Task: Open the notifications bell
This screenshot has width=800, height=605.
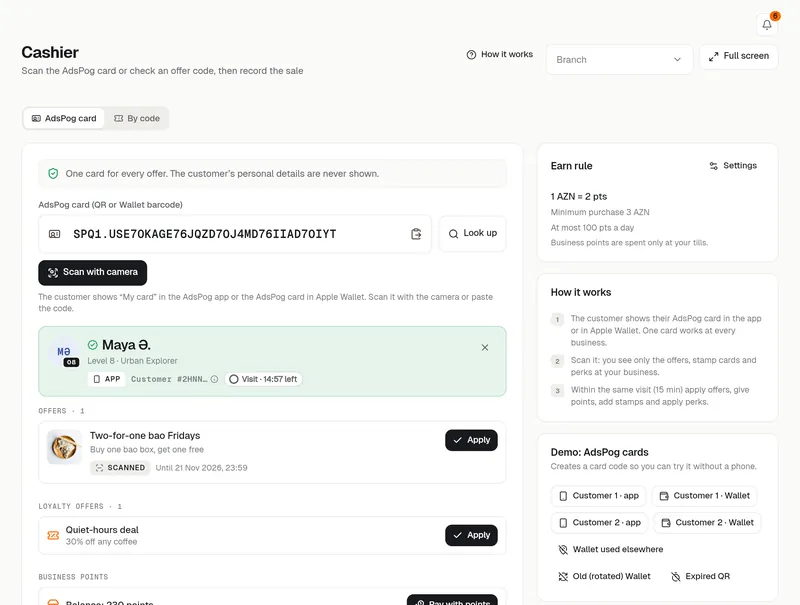Action: pyautogui.click(x=767, y=24)
